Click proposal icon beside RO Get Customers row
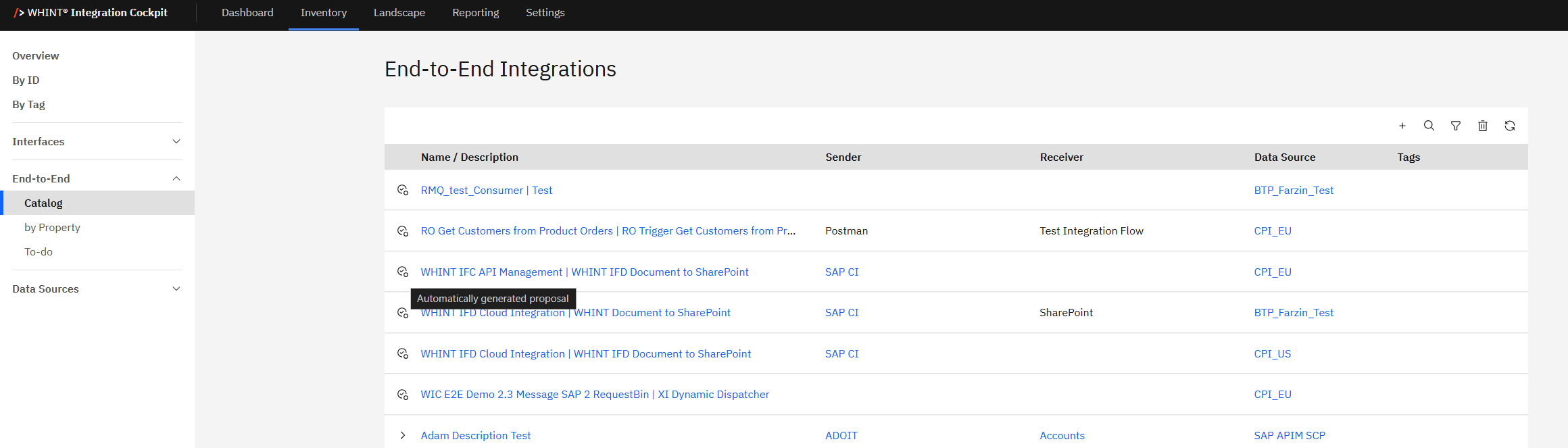Image resolution: width=1568 pixels, height=448 pixels. pos(403,231)
